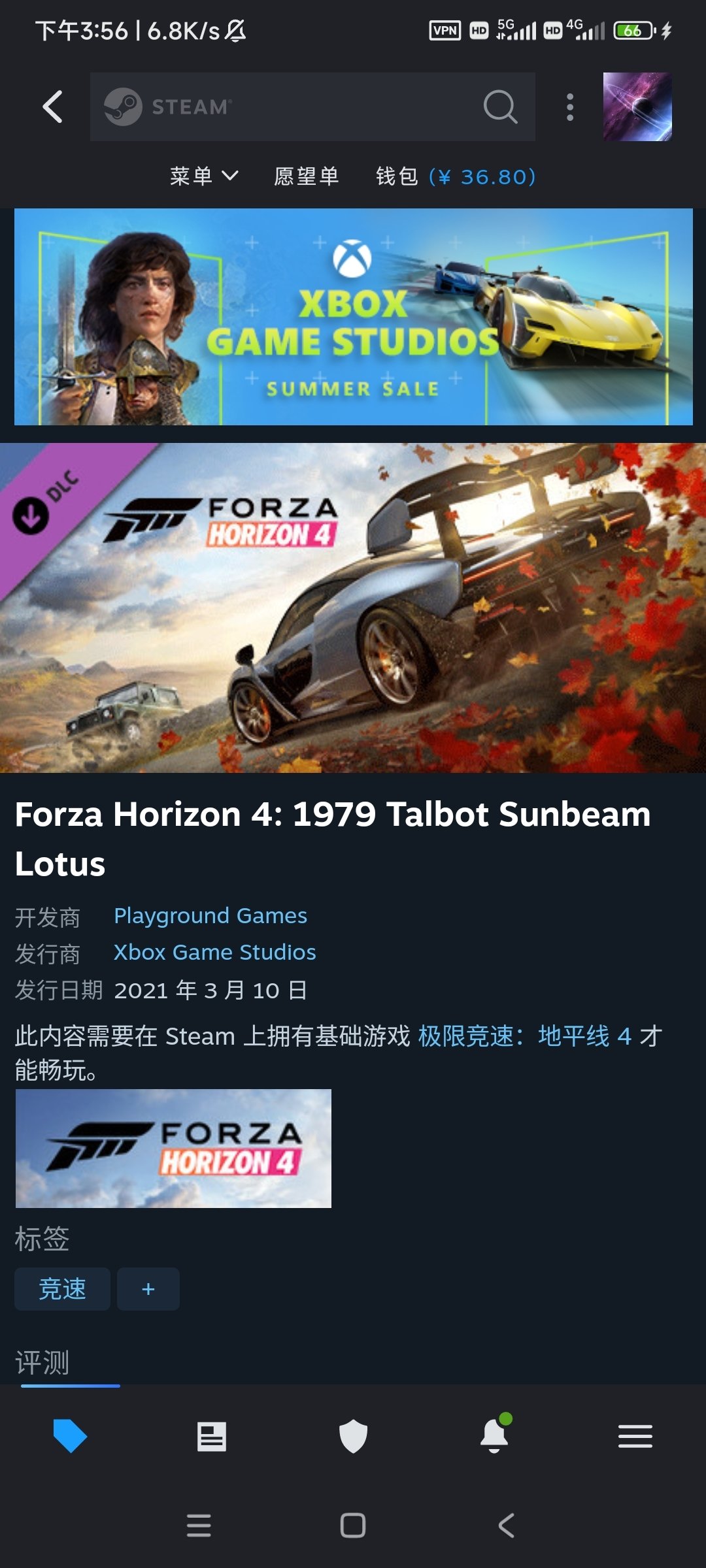Open the Xbox Game Studios Summer Sale banner
The width and height of the screenshot is (706, 1568).
click(x=354, y=317)
